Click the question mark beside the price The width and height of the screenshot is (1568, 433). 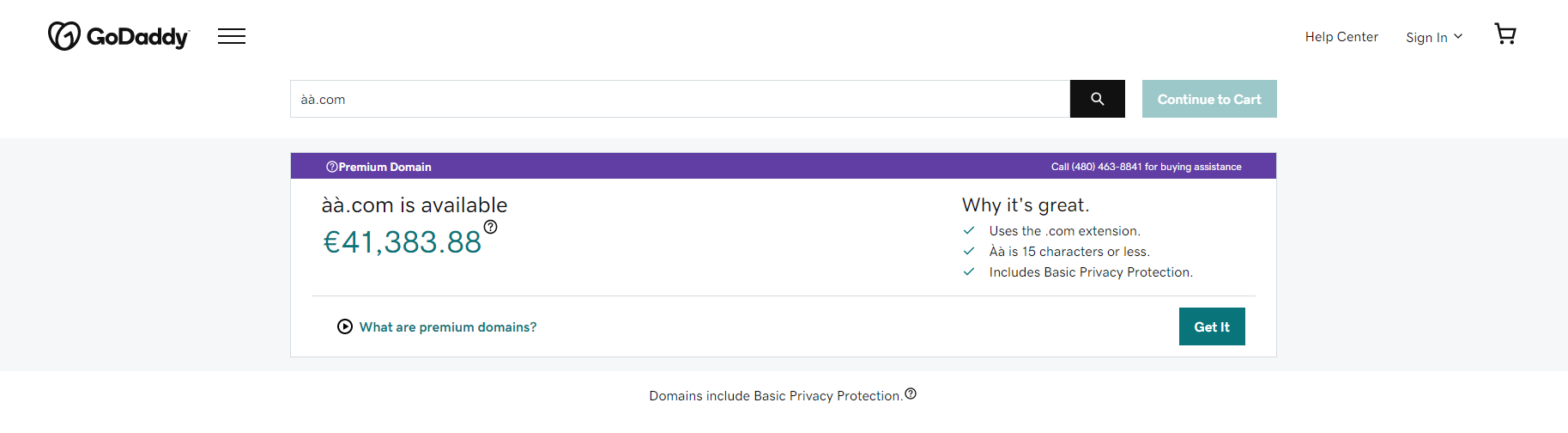pyautogui.click(x=490, y=227)
